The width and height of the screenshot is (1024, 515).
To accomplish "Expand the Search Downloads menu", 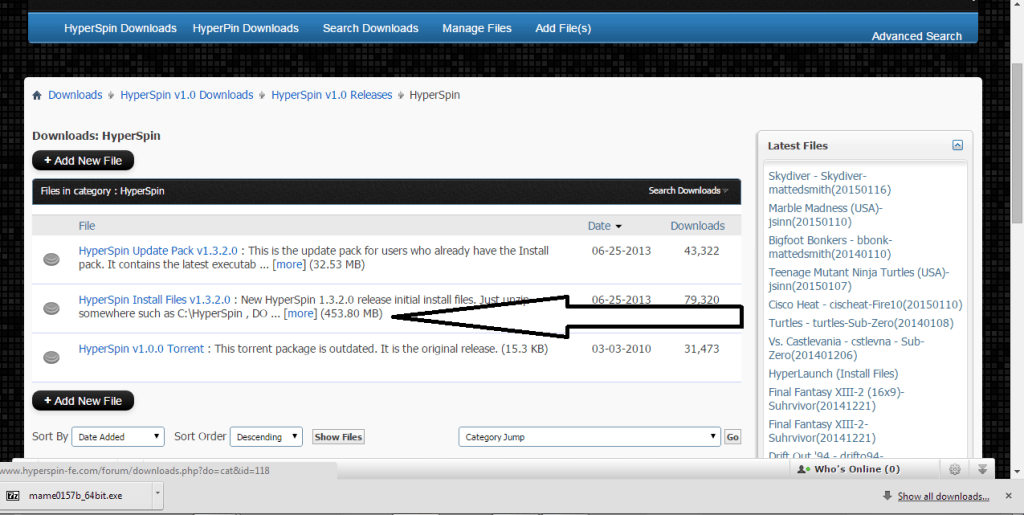I will click(x=688, y=191).
